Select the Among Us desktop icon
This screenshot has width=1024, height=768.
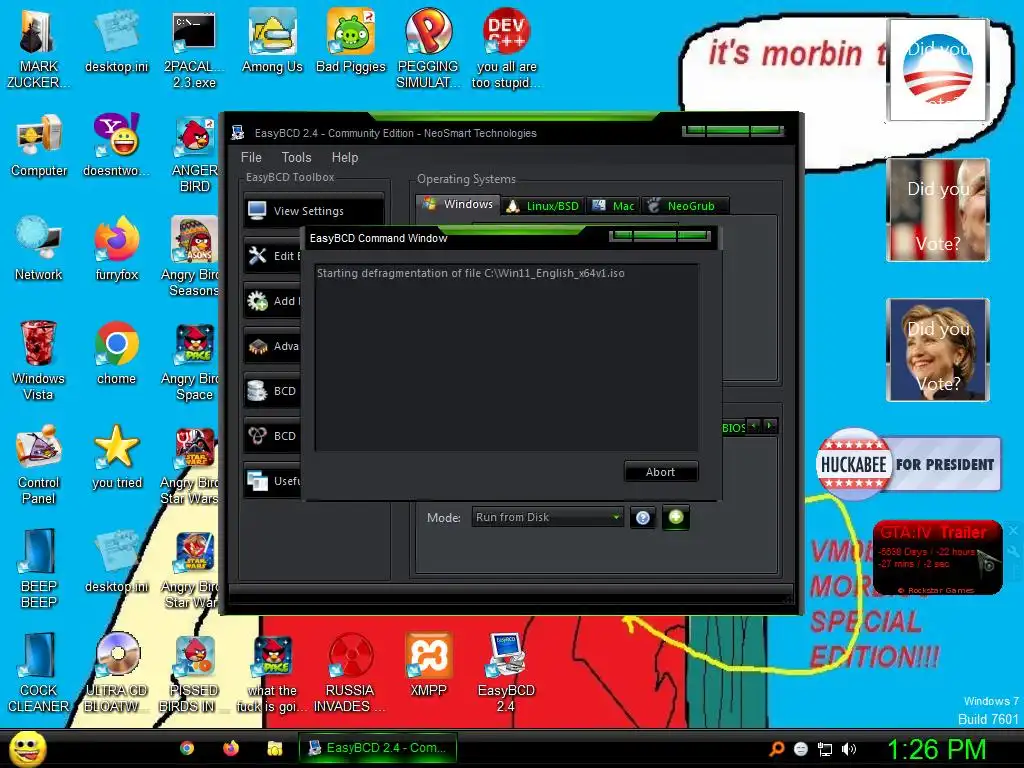(272, 40)
